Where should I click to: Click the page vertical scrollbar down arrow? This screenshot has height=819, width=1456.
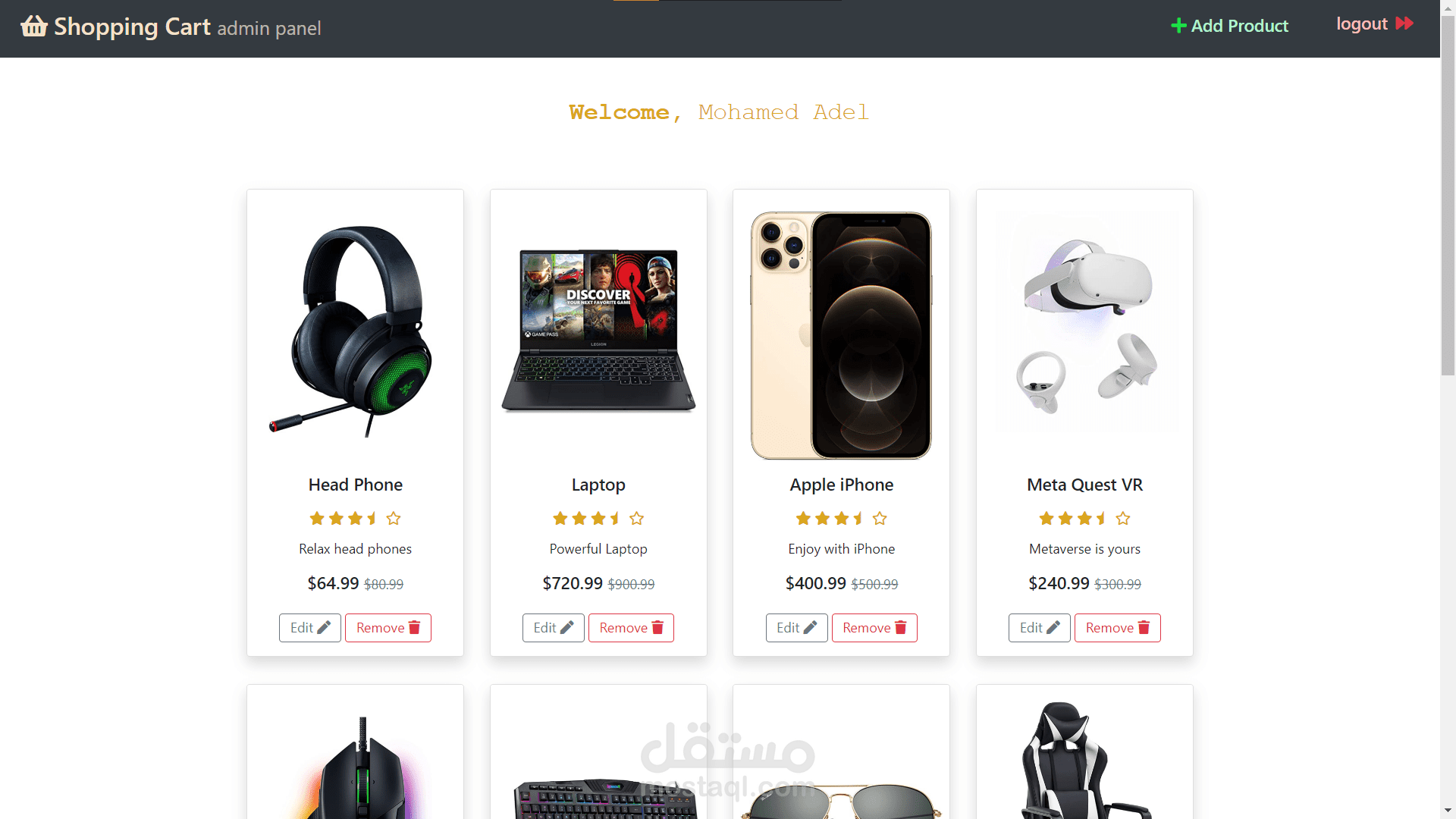click(x=1448, y=811)
